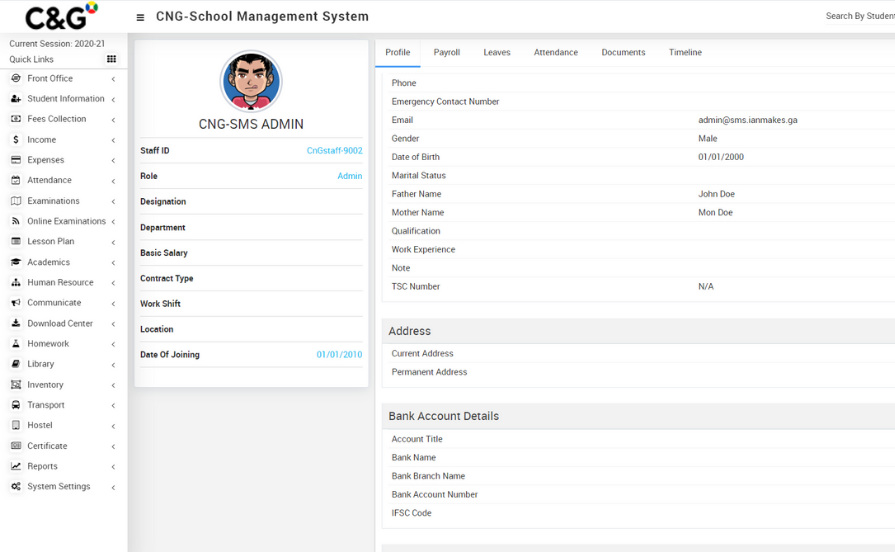Expand the Student Information menu chevron
The image size is (895, 552).
tap(113, 99)
